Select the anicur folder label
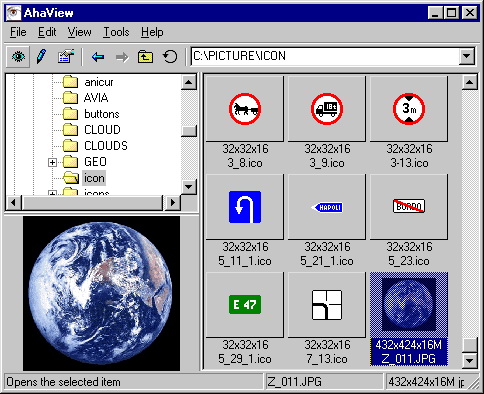484x394 pixels. 99,82
